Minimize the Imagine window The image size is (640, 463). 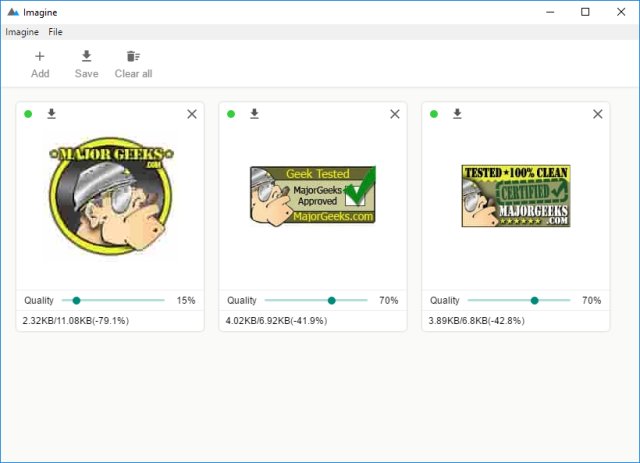click(550, 12)
